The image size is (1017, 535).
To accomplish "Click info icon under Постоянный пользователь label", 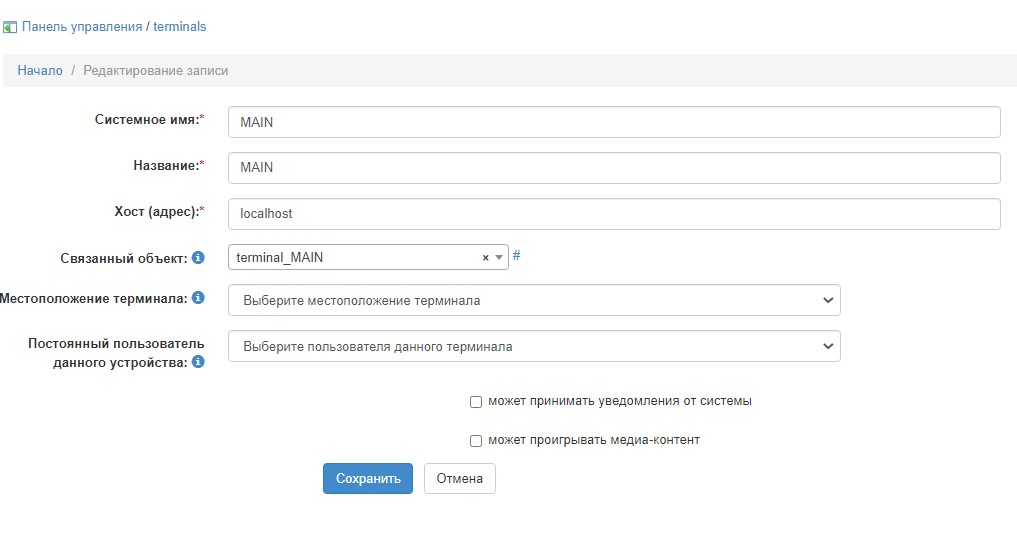I will [x=198, y=362].
